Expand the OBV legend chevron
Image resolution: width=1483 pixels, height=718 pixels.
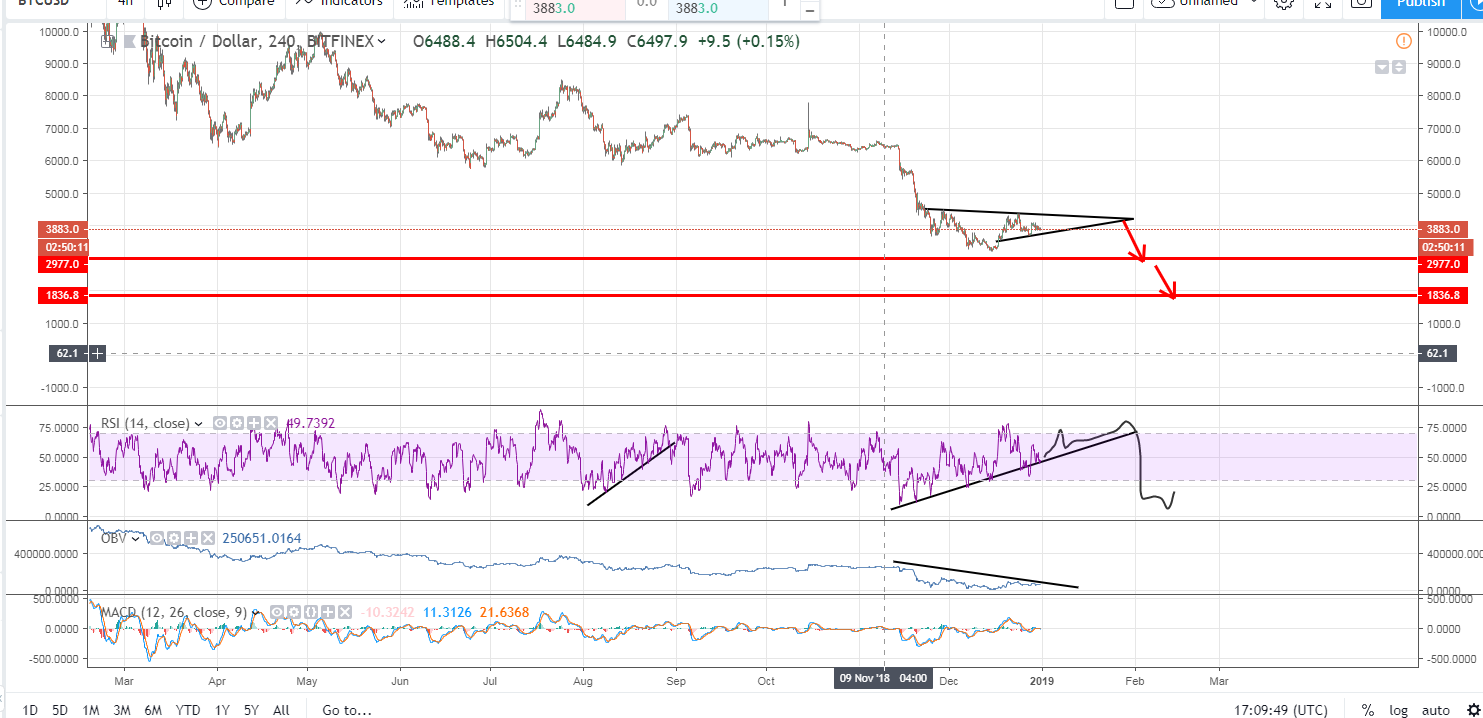point(135,539)
